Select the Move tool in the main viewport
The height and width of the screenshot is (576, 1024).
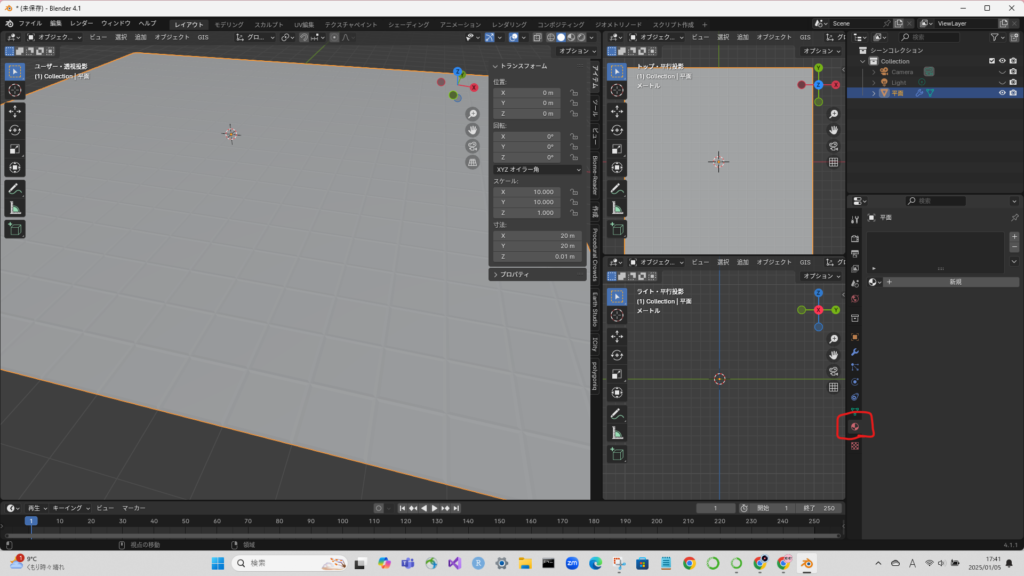[15, 110]
